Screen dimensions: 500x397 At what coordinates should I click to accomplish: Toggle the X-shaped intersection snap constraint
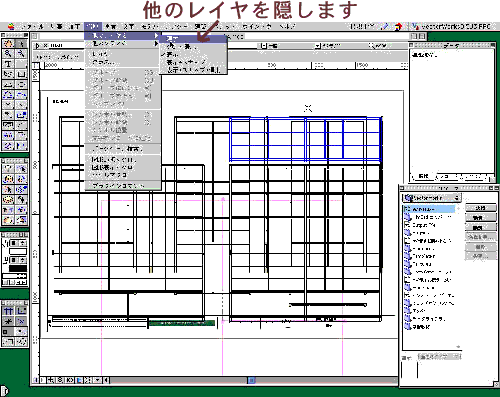[21, 321]
